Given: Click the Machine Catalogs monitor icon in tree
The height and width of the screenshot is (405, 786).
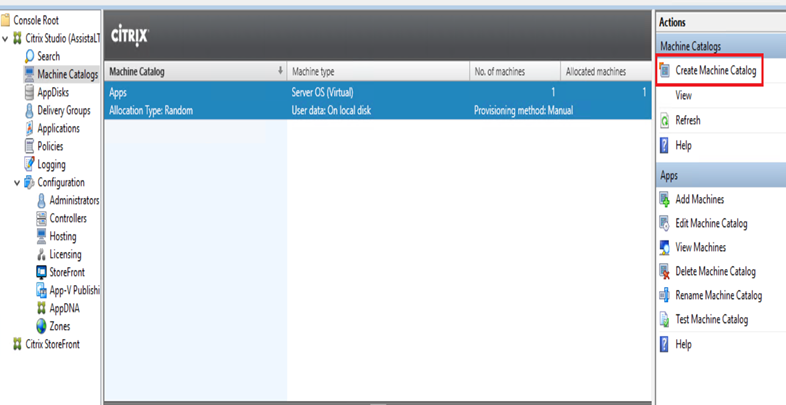Looking at the screenshot, I should (x=30, y=74).
